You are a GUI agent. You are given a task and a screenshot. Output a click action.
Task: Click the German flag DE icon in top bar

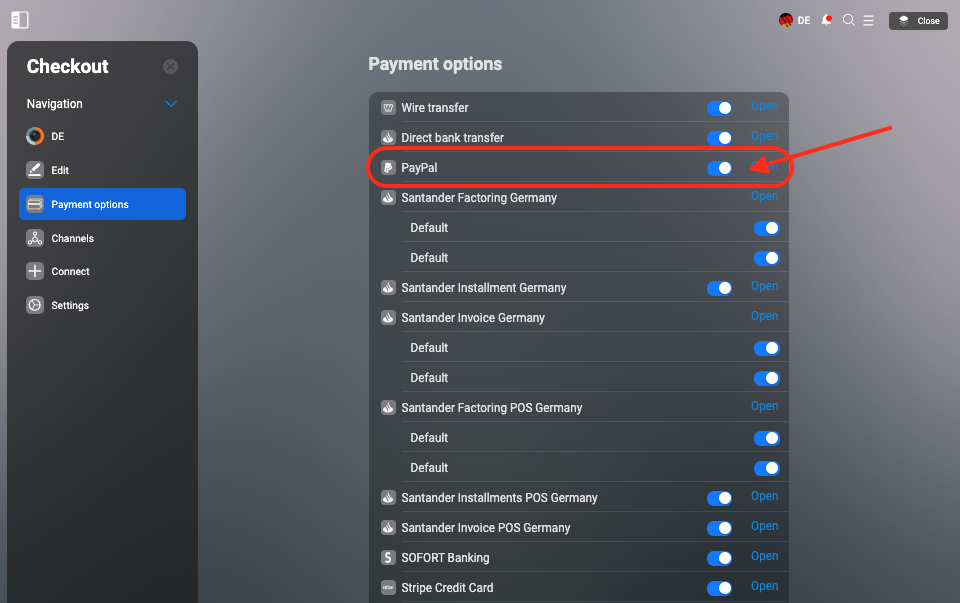pos(794,20)
